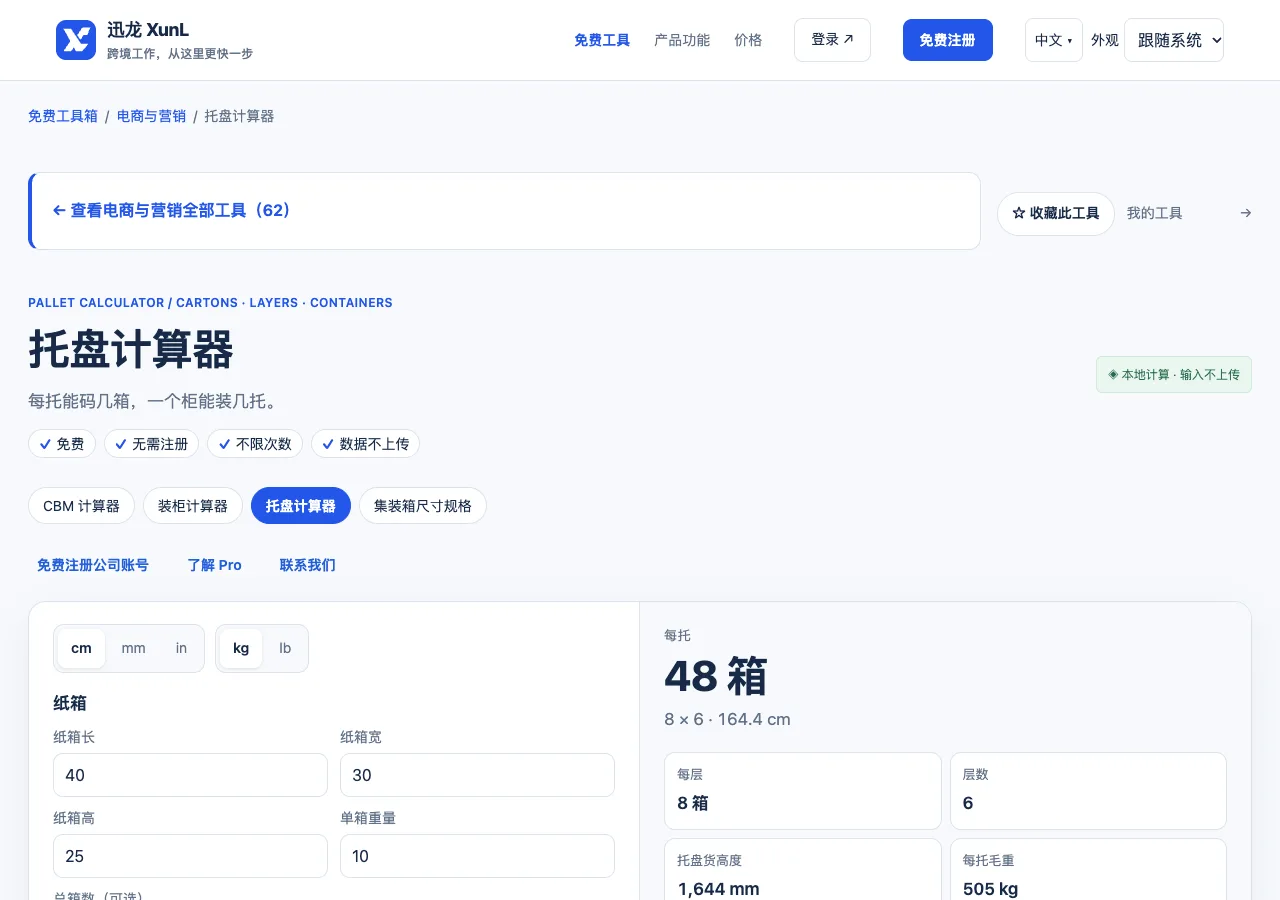Screen dimensions: 1280x900
Task: Switch to the 装柜计算器 tab
Action: pos(193,506)
